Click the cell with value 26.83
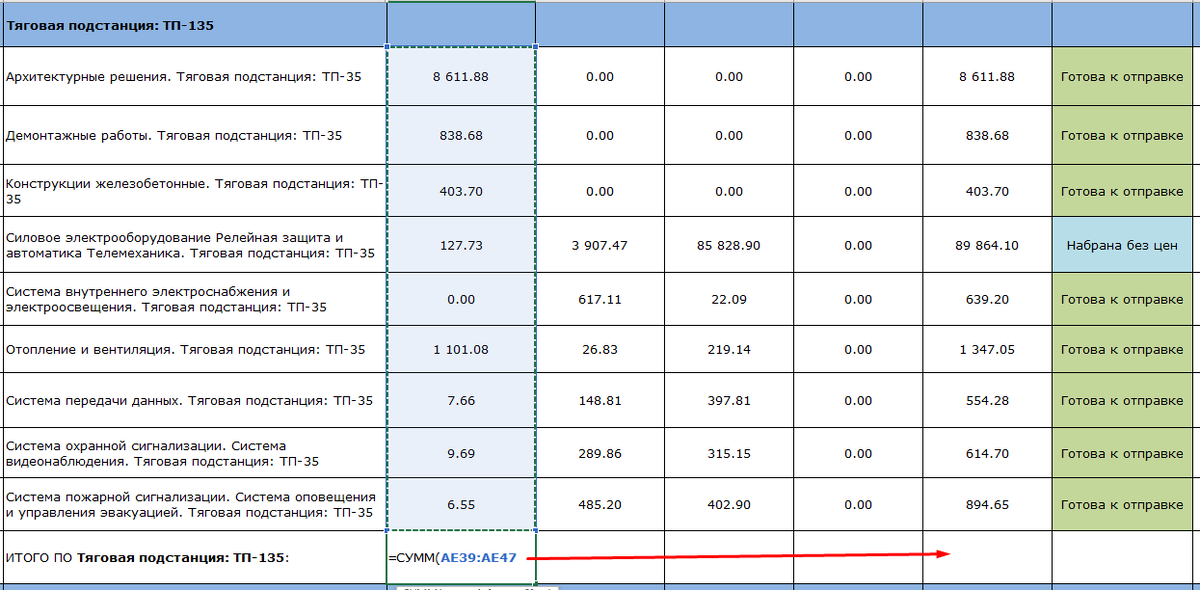This screenshot has height=590, width=1200. 600,350
